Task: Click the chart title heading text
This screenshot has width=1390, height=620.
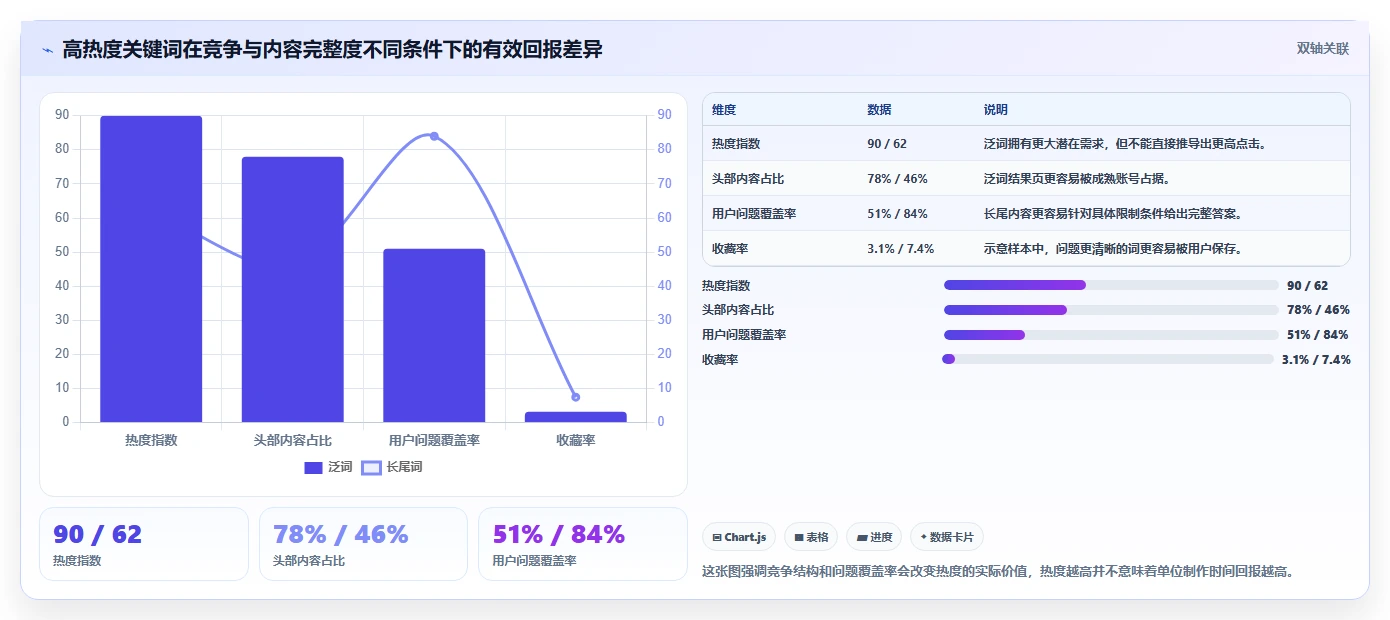Action: 332,49
